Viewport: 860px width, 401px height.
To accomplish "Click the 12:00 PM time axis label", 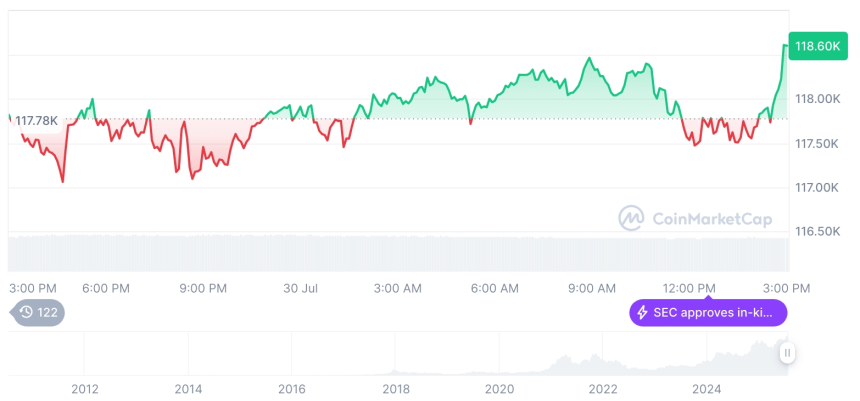I will tap(690, 288).
